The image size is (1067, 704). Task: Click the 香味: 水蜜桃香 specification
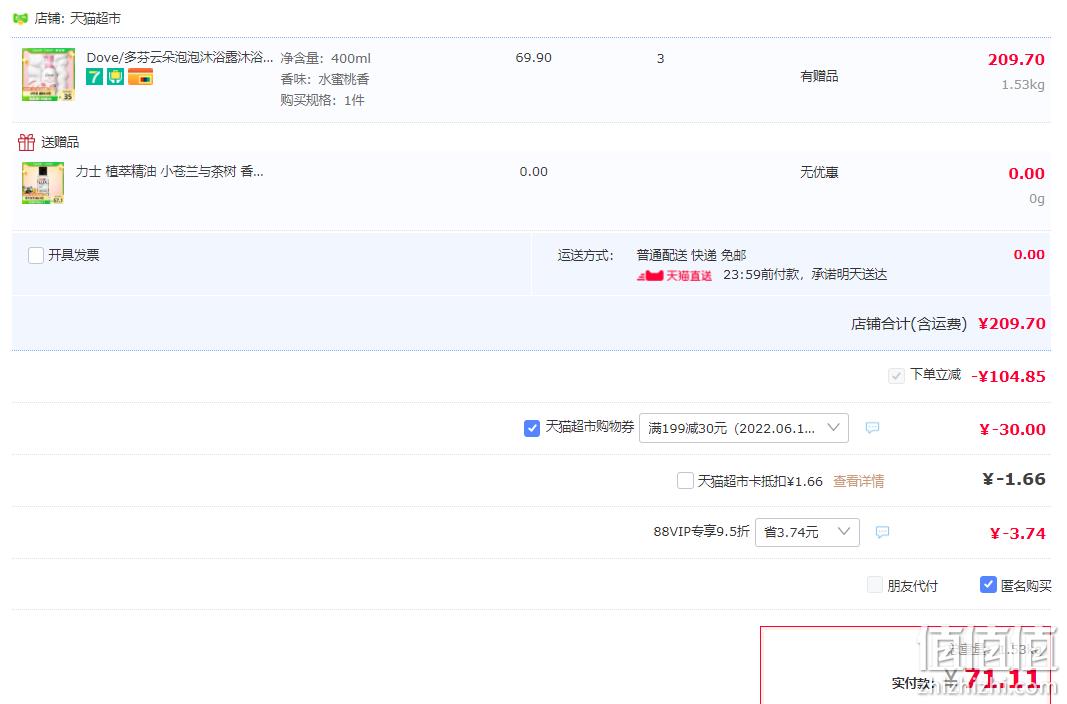[x=325, y=80]
